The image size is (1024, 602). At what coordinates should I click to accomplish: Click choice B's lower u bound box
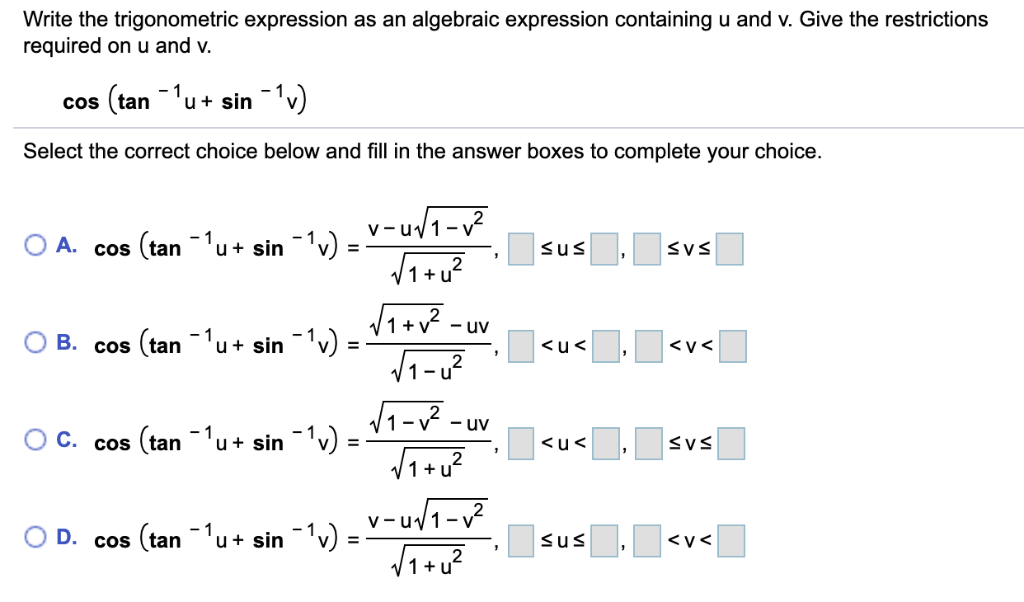pyautogui.click(x=521, y=345)
